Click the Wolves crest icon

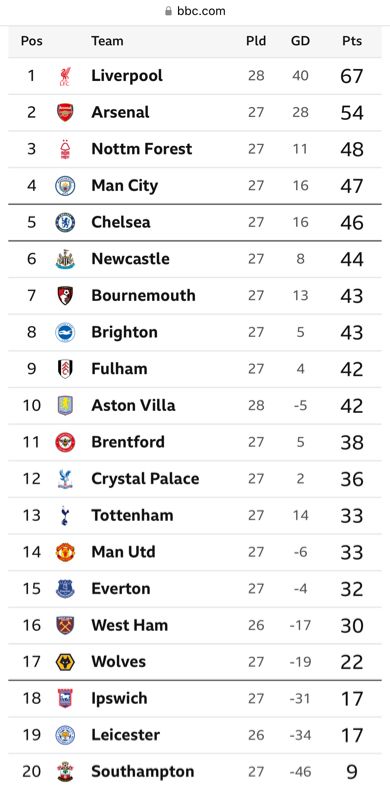(65, 662)
